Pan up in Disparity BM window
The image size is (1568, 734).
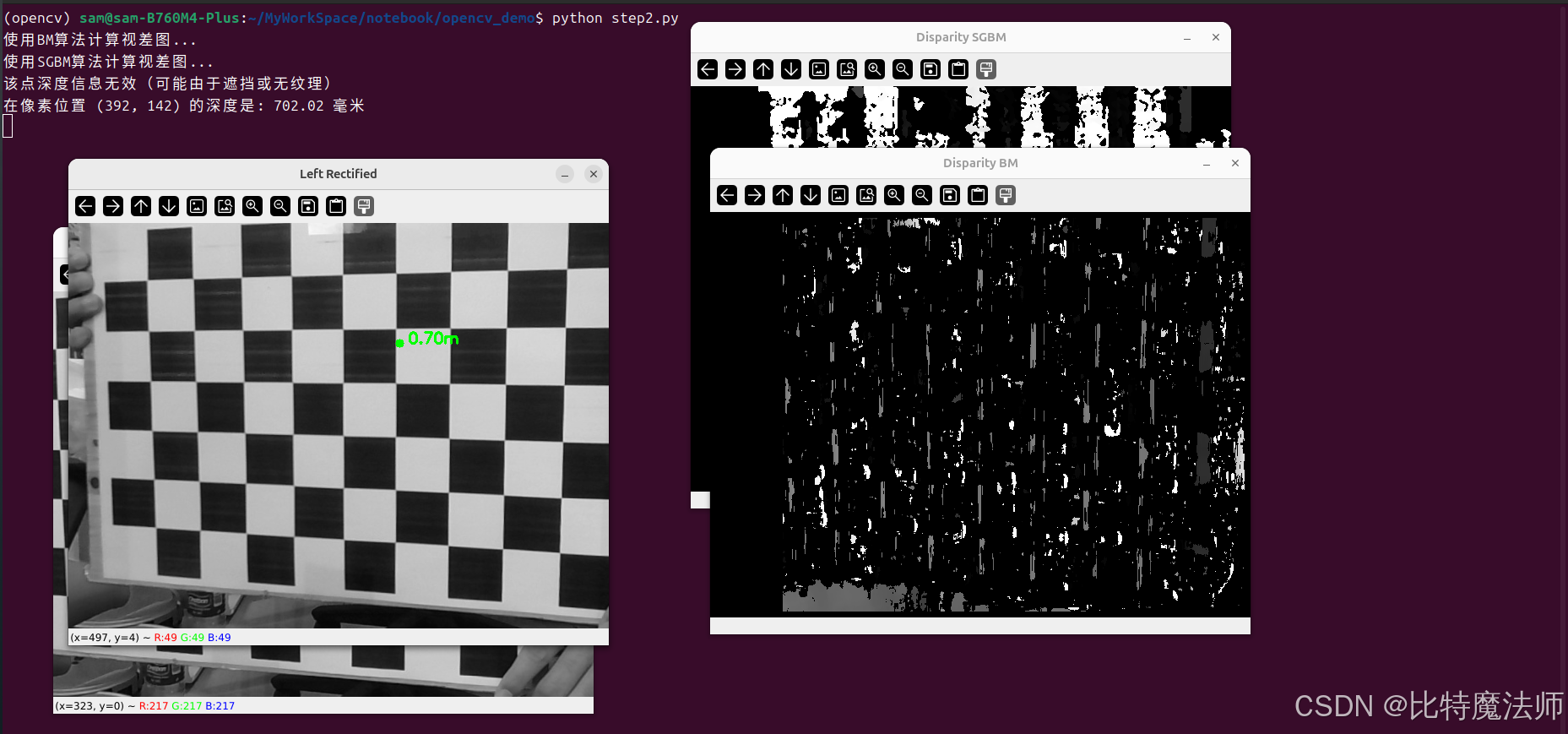click(x=783, y=195)
